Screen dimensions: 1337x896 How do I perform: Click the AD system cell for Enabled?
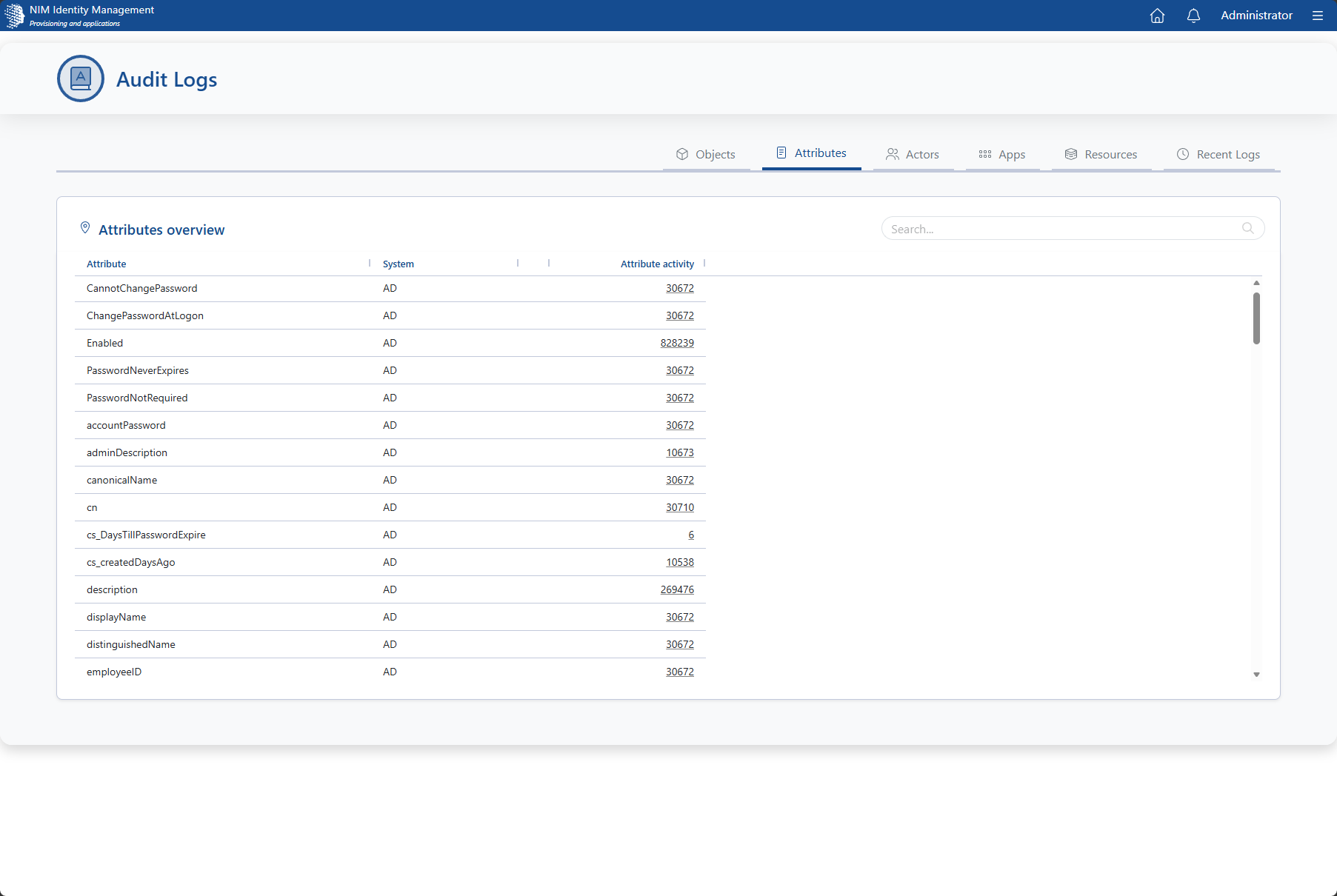coord(390,343)
